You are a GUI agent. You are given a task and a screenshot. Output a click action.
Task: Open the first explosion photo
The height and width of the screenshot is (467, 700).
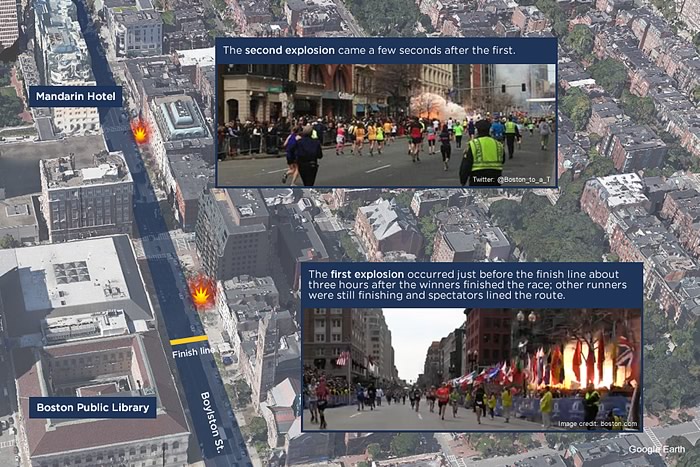(x=472, y=369)
